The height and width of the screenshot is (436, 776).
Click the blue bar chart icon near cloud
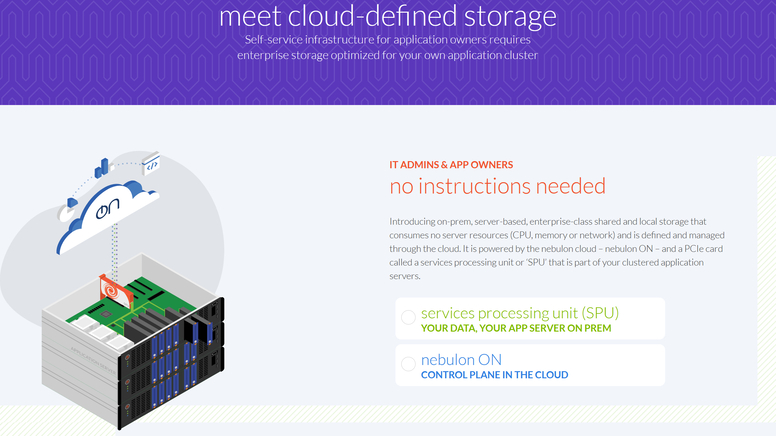(103, 169)
